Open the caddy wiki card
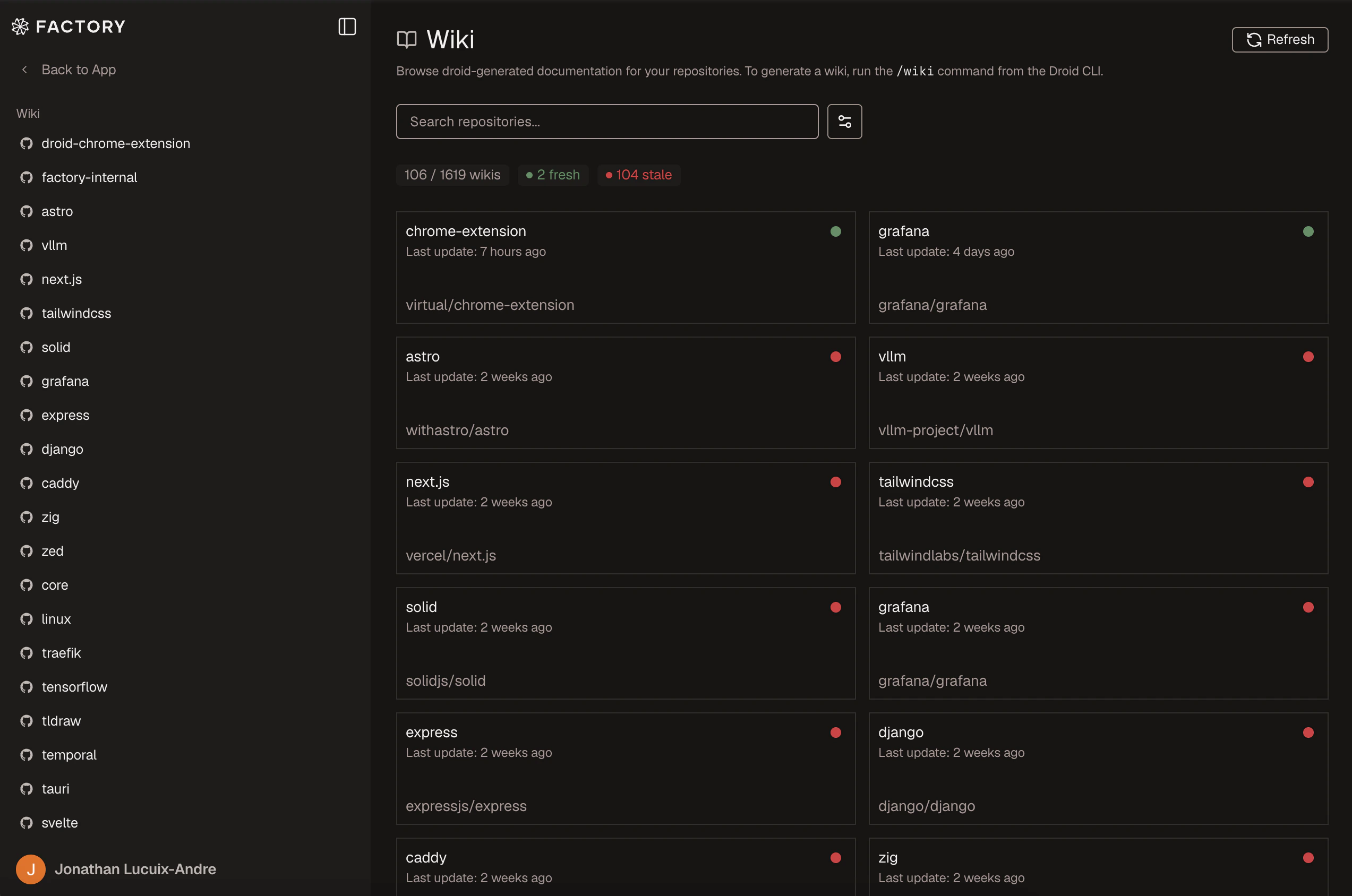The width and height of the screenshot is (1352, 896). click(626, 867)
